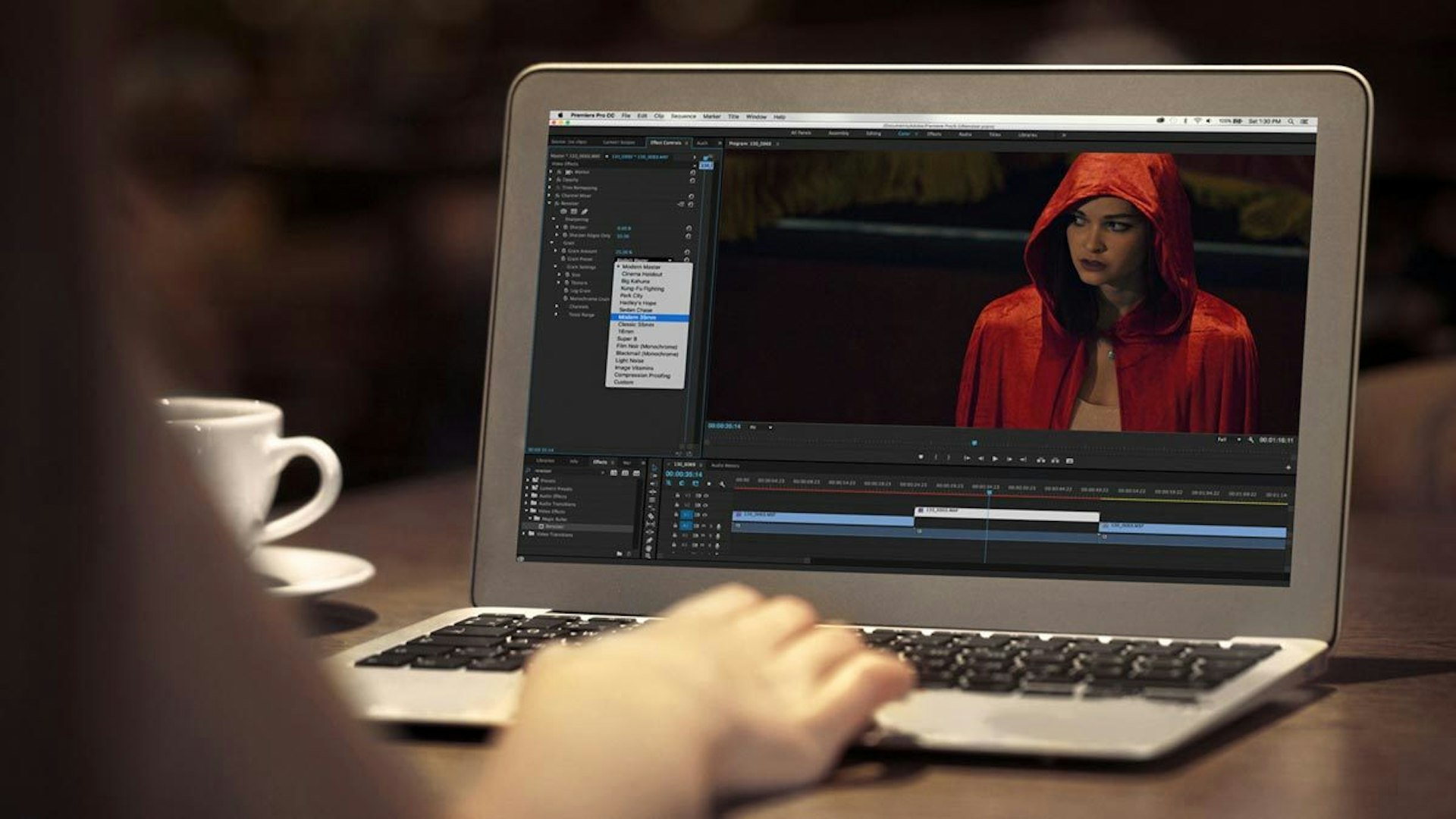Expand the Audio Effects folder
Viewport: 1456px width, 819px height.
[x=526, y=495]
